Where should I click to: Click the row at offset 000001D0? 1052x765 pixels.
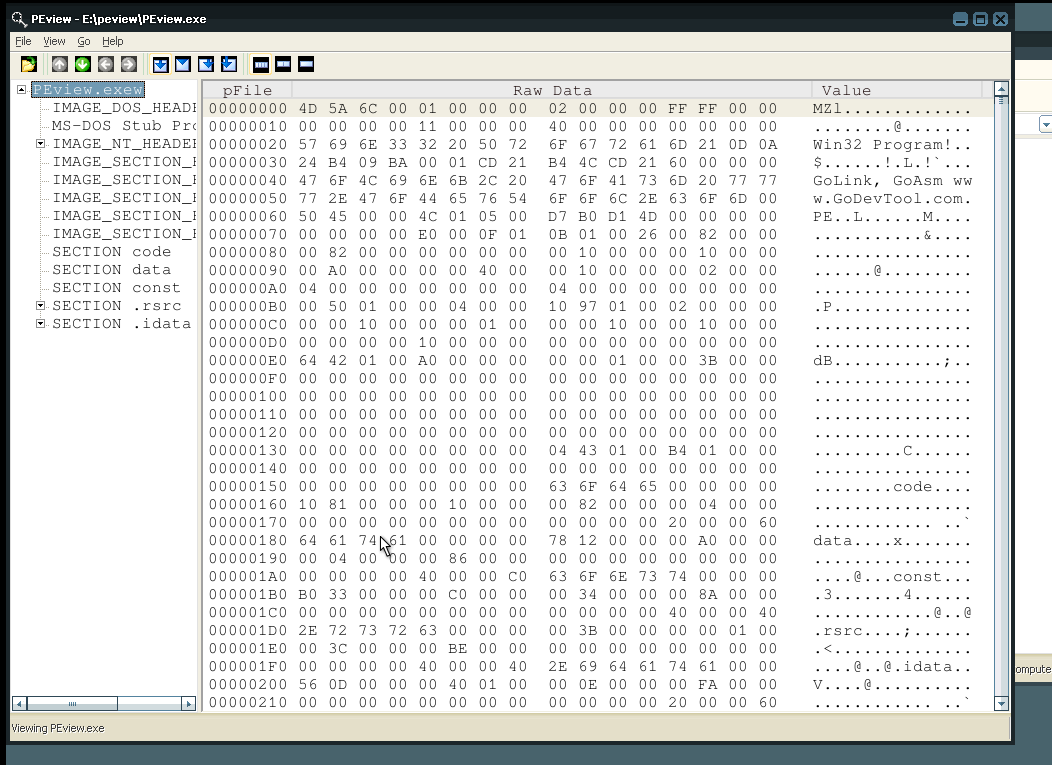(x=598, y=630)
